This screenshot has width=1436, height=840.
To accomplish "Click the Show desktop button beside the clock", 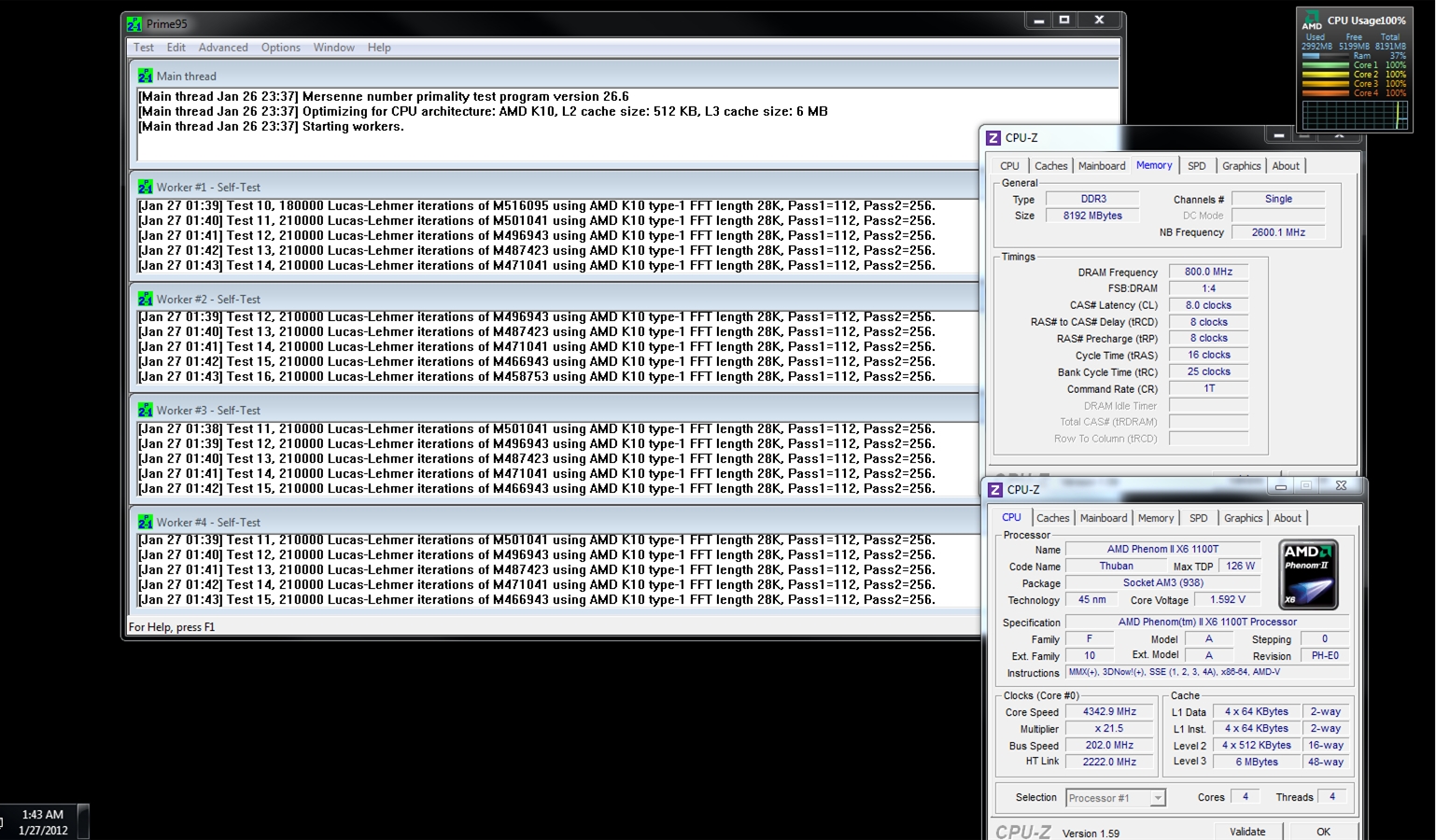I will [83, 822].
